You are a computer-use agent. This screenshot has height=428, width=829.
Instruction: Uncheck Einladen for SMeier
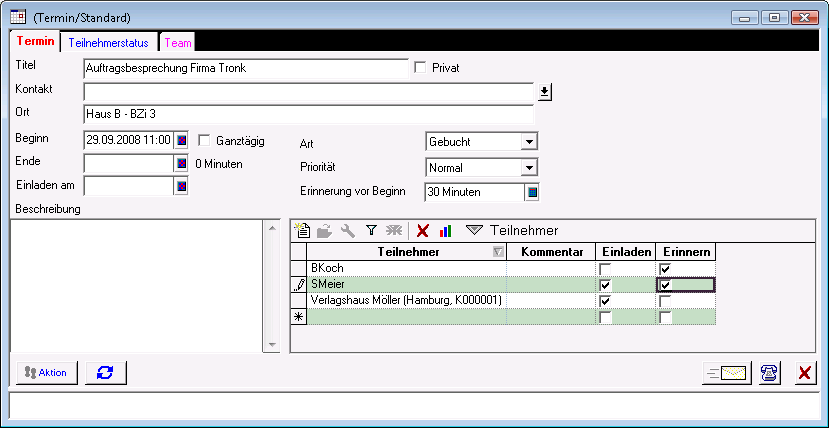pos(605,285)
